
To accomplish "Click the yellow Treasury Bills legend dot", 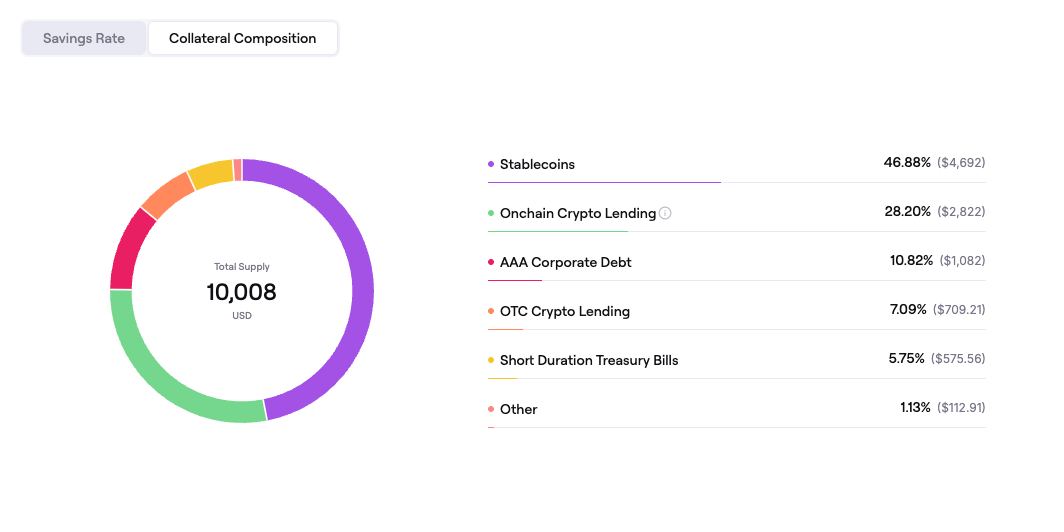I will [x=491, y=360].
